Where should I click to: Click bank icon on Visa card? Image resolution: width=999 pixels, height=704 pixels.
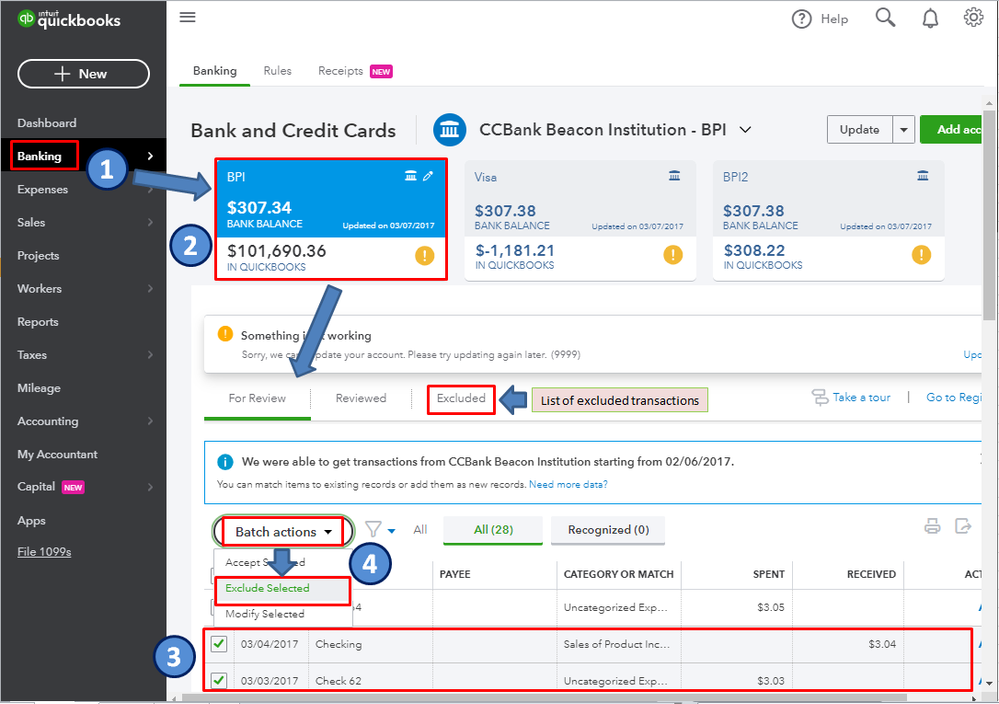674,176
